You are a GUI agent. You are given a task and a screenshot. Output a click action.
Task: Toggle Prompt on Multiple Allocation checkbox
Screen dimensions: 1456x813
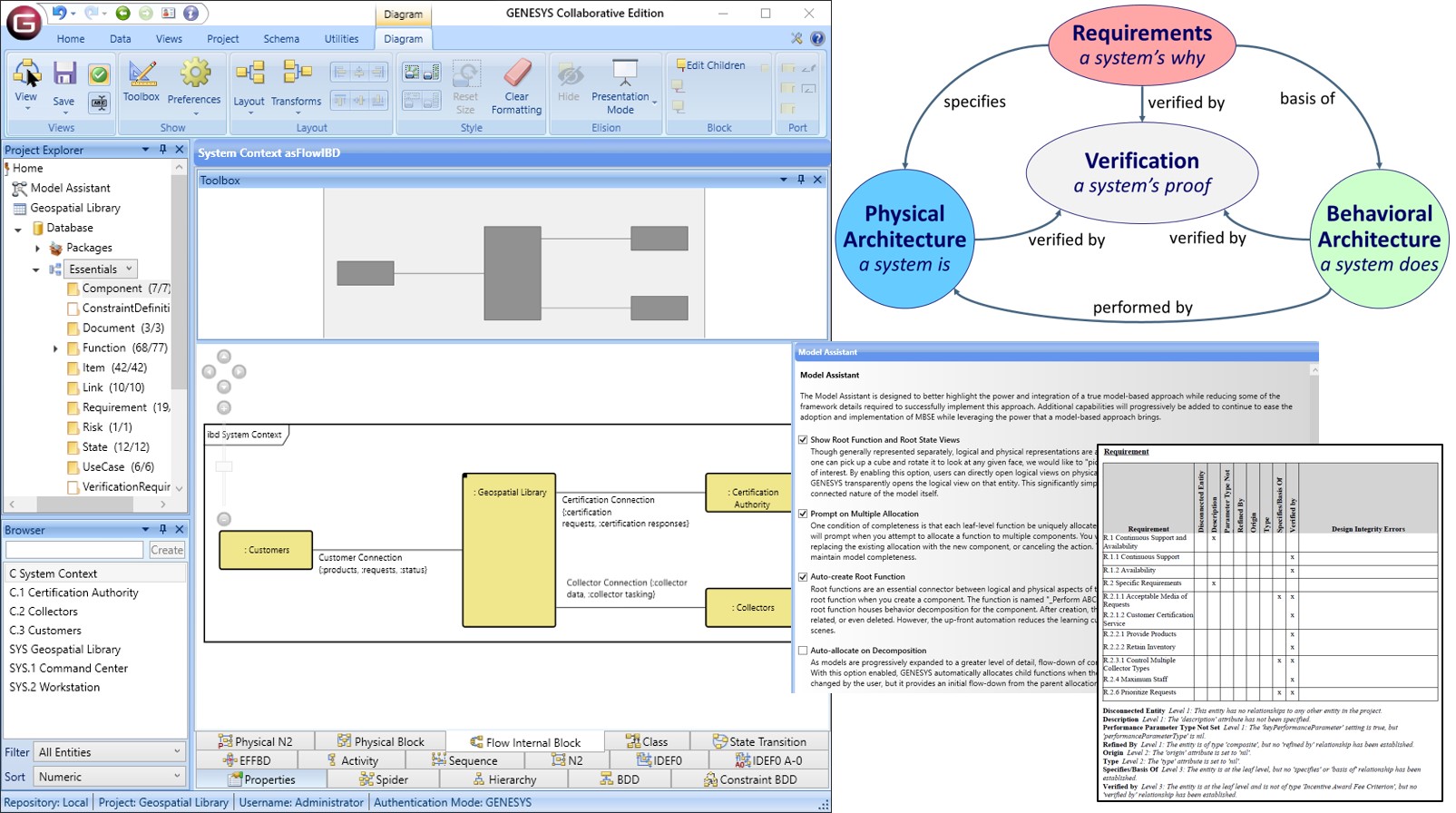[x=803, y=514]
